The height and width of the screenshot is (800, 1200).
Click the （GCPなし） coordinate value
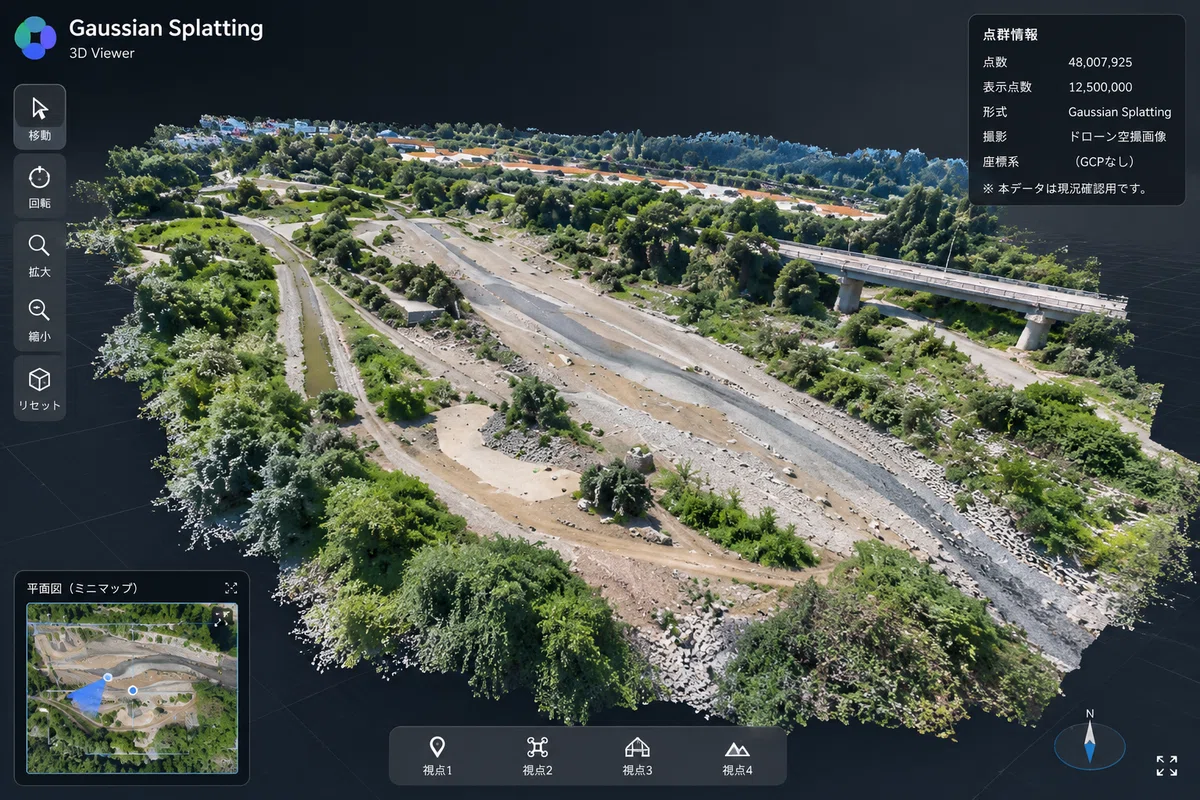tap(1103, 162)
